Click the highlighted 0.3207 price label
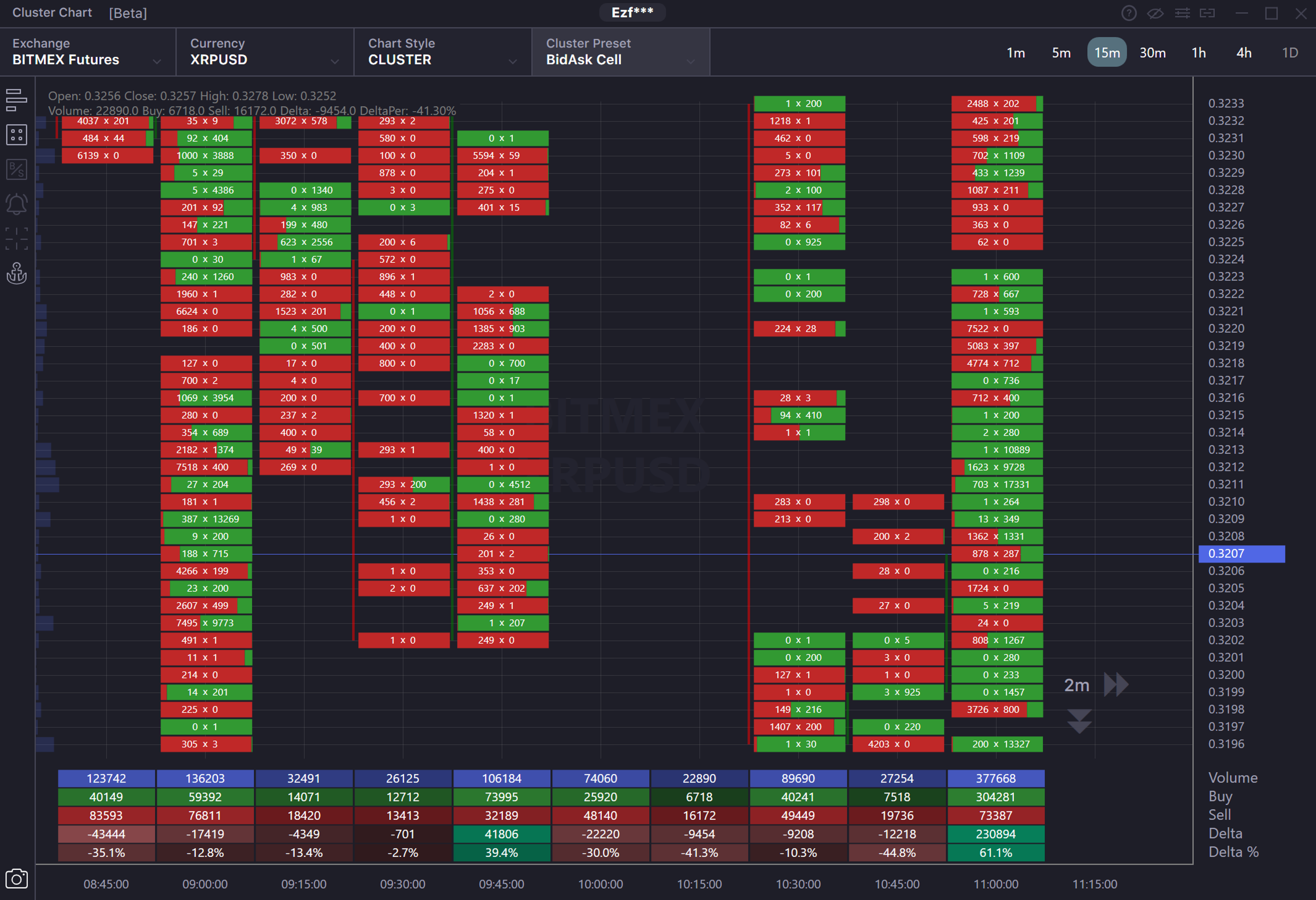Image resolution: width=1316 pixels, height=900 pixels. coord(1241,554)
